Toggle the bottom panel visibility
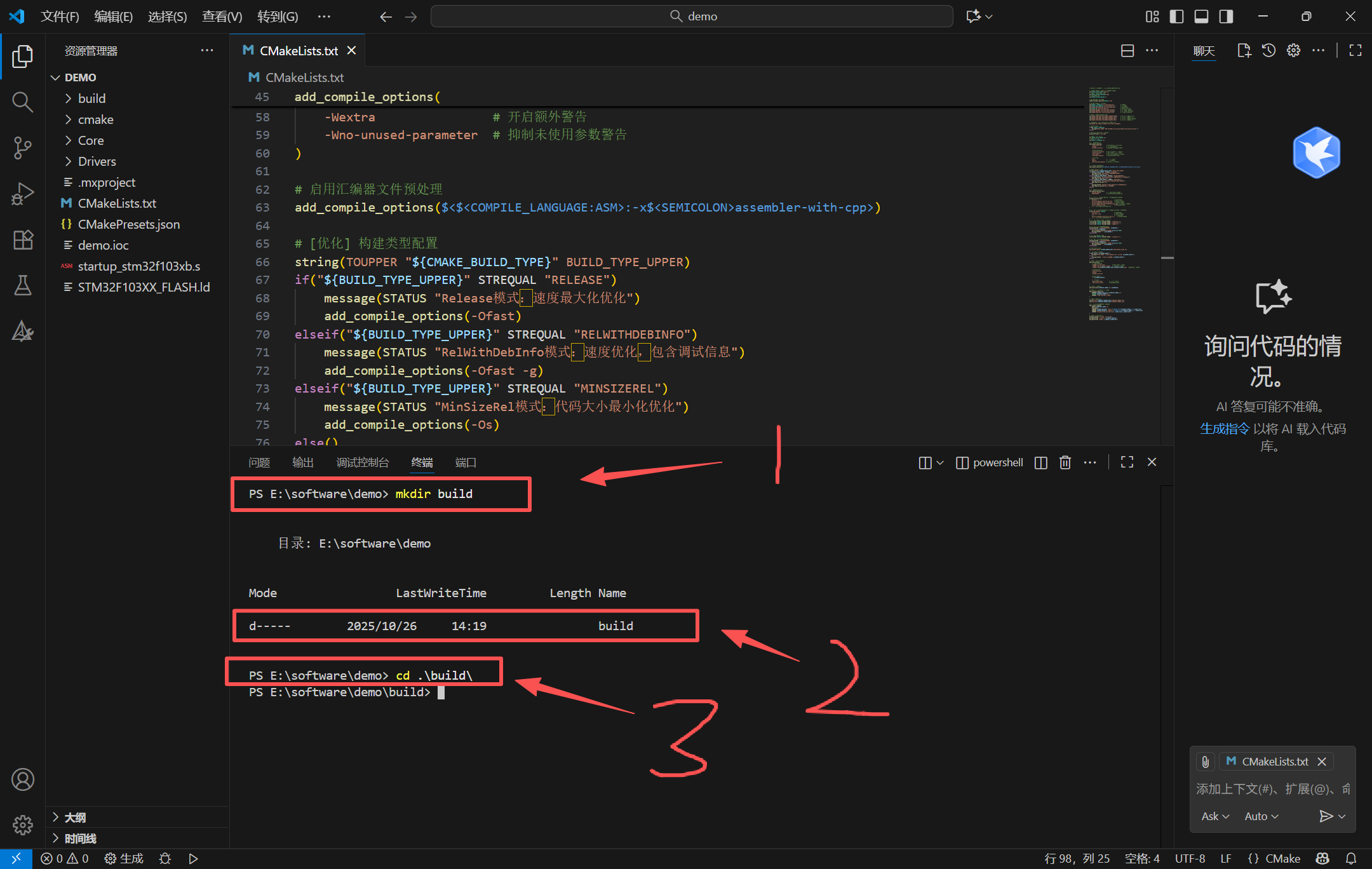1372x869 pixels. tap(1201, 16)
